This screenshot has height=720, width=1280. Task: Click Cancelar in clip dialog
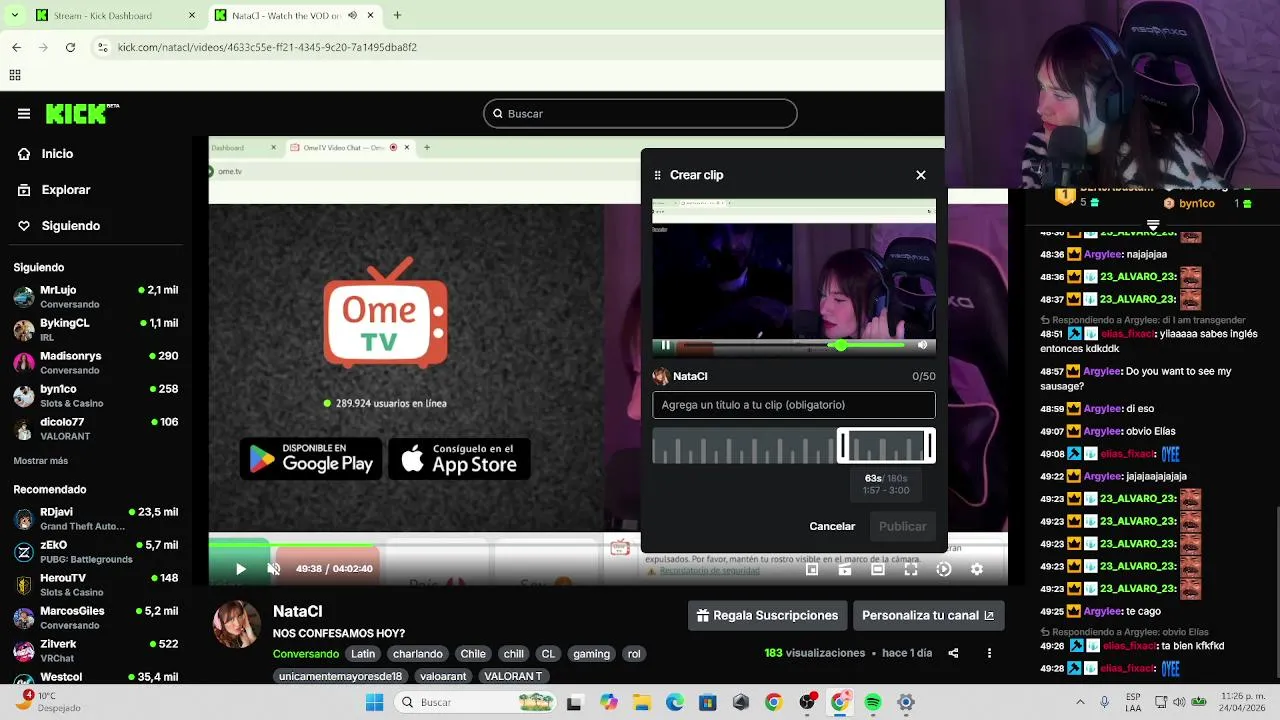click(x=832, y=526)
